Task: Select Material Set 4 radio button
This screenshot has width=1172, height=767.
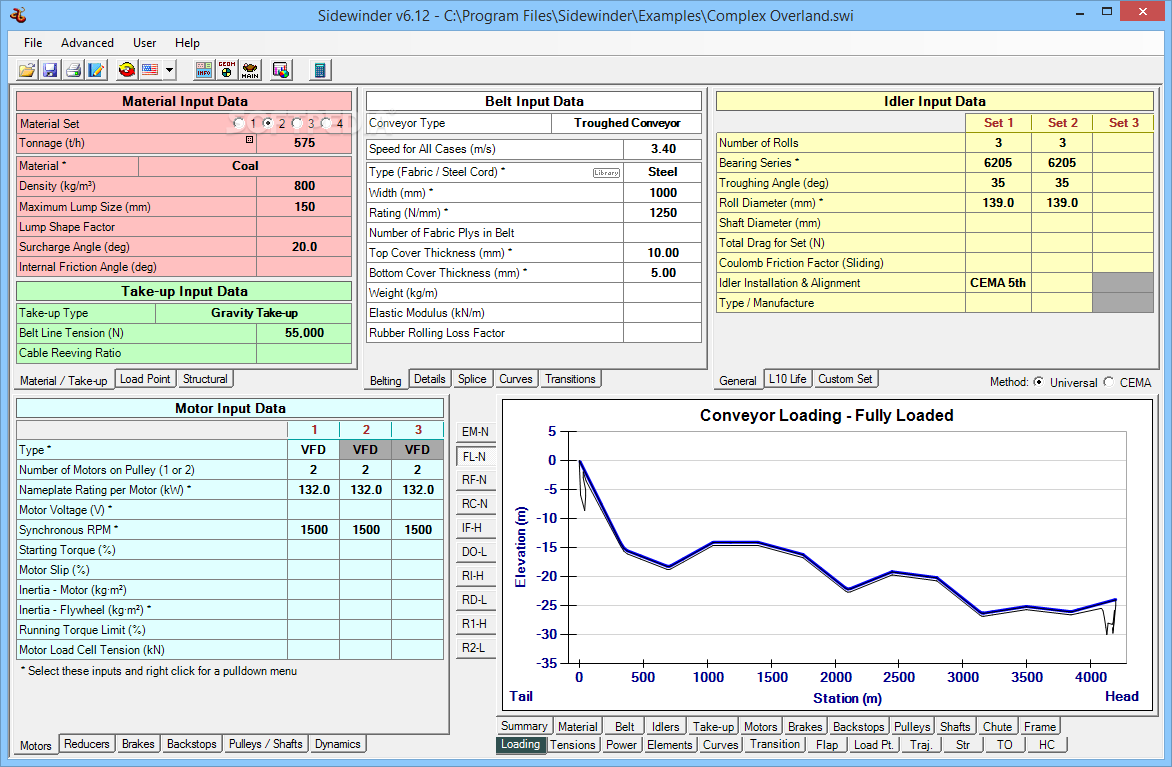Action: [x=326, y=123]
